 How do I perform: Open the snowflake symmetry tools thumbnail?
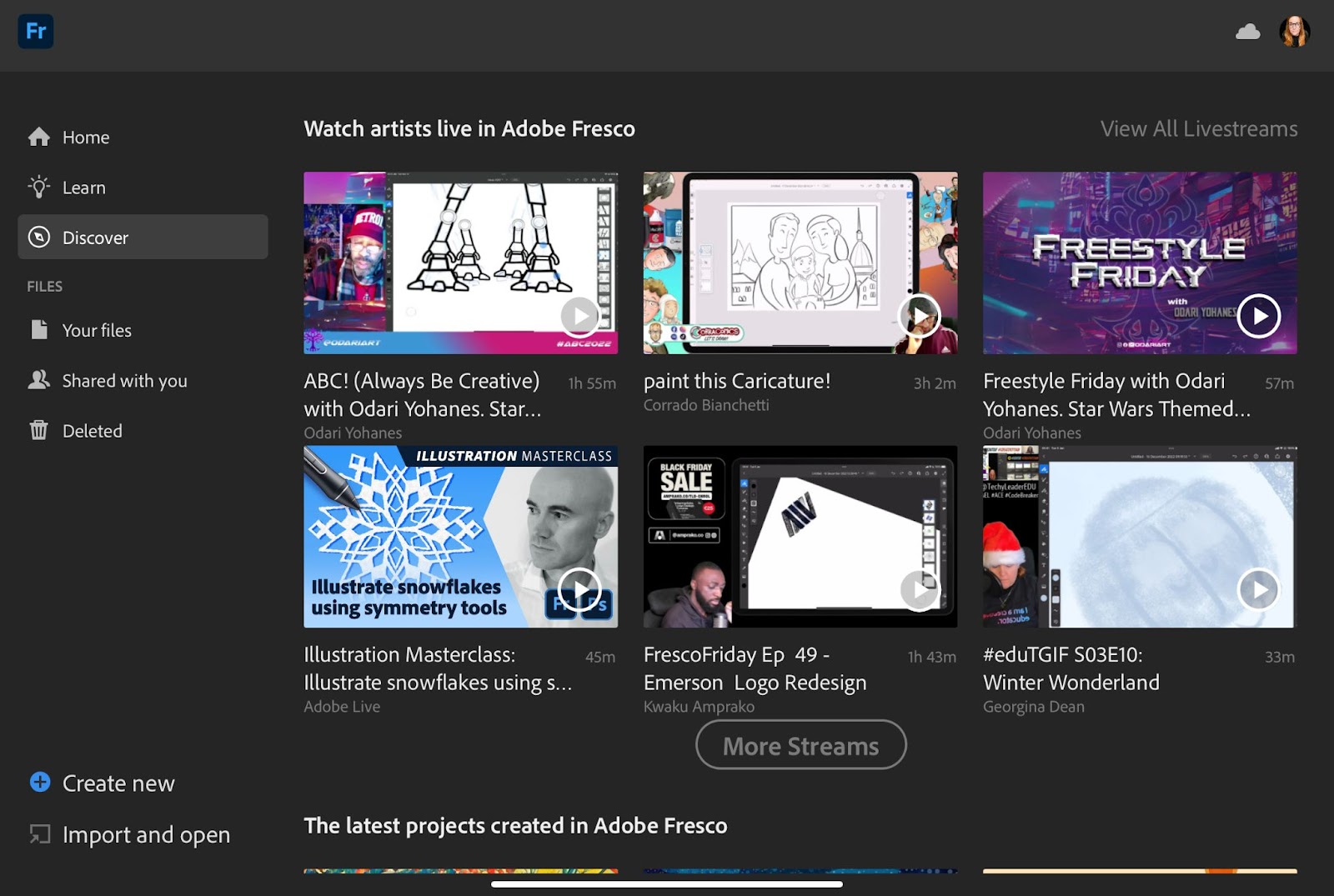(x=460, y=537)
